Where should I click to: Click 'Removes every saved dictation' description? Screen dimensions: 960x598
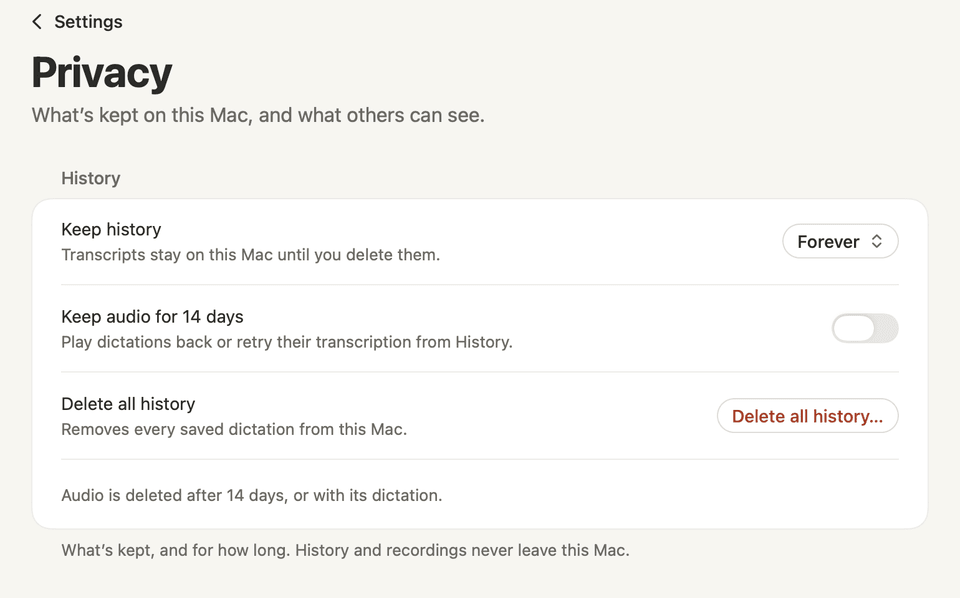234,430
